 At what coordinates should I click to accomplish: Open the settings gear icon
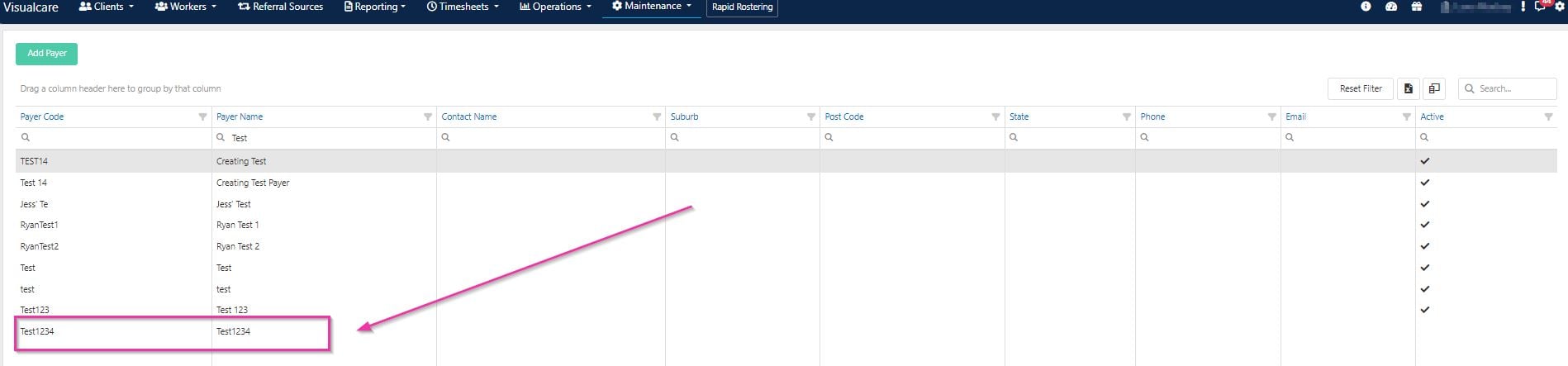pyautogui.click(x=1560, y=7)
